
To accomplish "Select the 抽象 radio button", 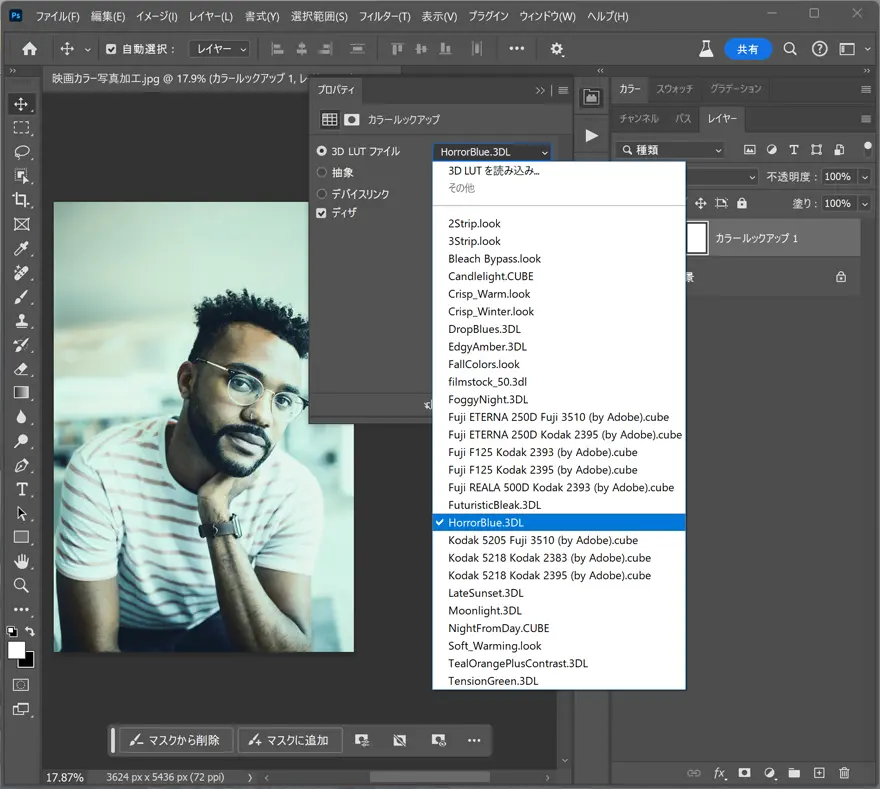I will tap(322, 172).
